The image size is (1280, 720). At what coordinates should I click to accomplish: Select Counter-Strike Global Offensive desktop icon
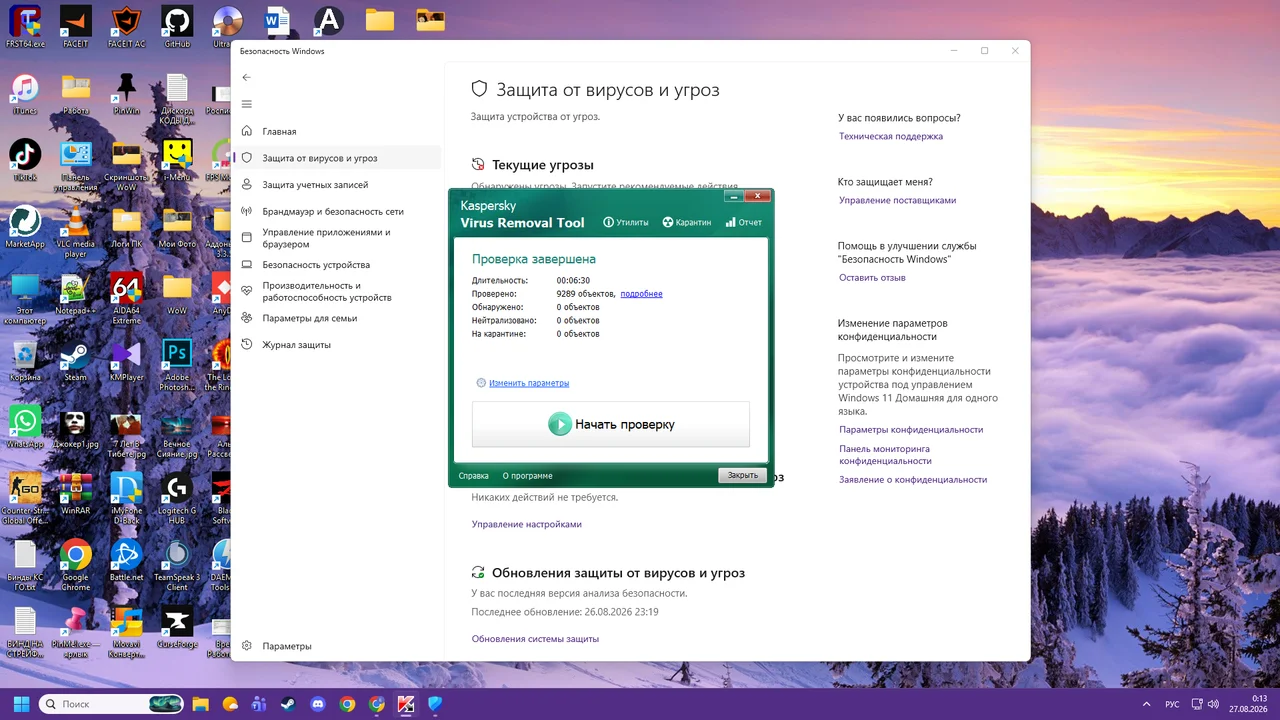pyautogui.click(x=25, y=498)
